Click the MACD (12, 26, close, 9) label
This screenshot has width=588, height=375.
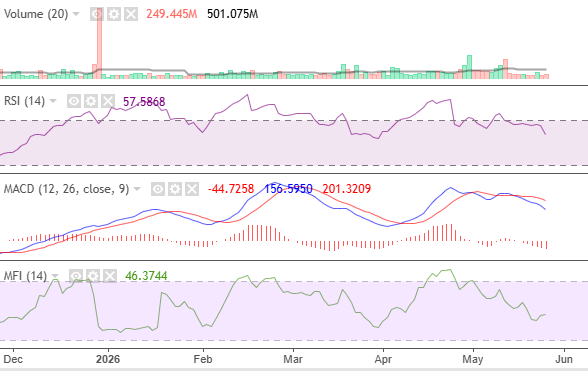(66, 189)
